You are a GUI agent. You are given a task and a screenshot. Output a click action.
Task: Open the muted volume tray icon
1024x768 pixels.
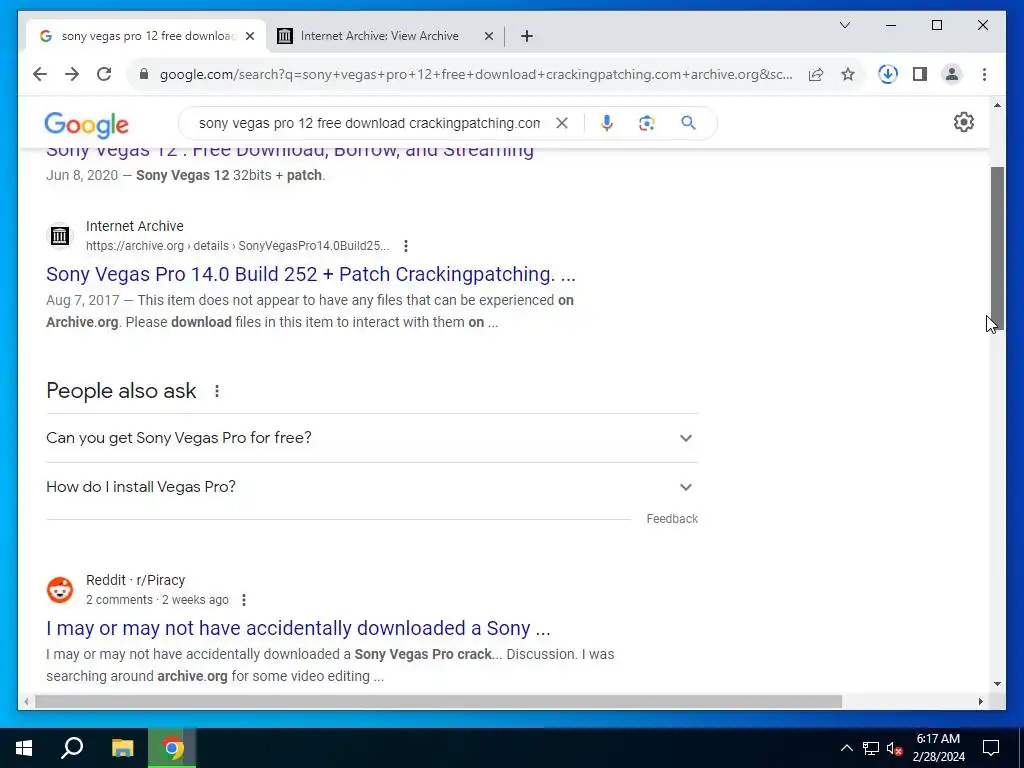coord(895,748)
